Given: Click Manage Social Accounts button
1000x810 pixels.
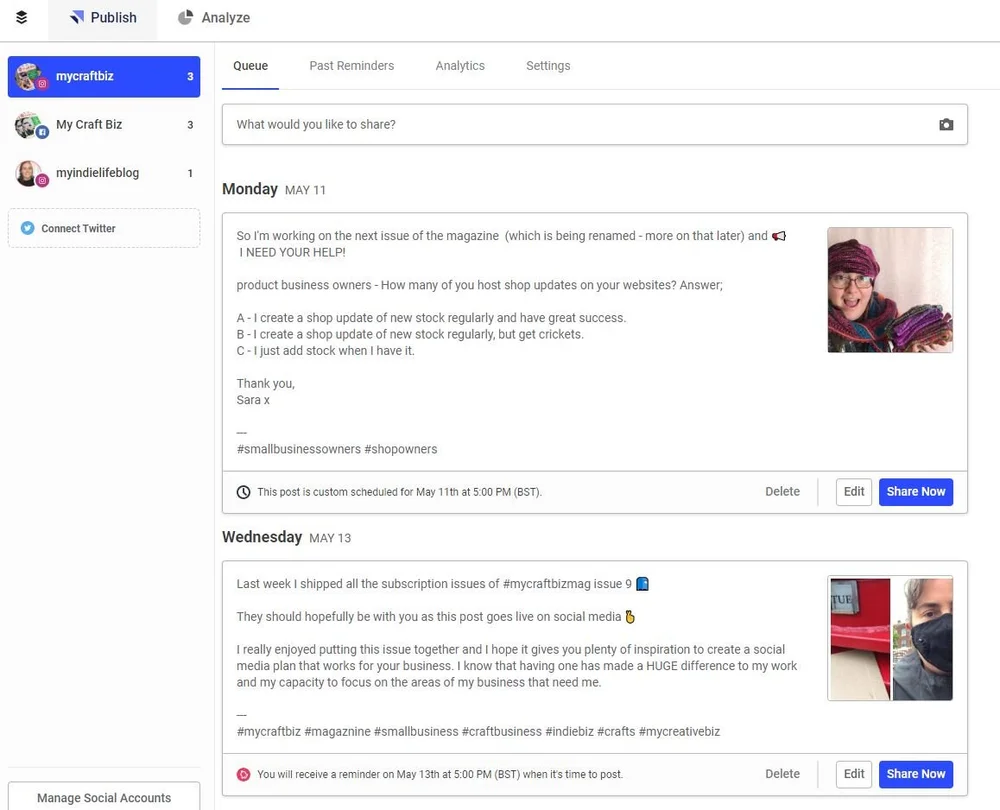Looking at the screenshot, I should point(104,797).
